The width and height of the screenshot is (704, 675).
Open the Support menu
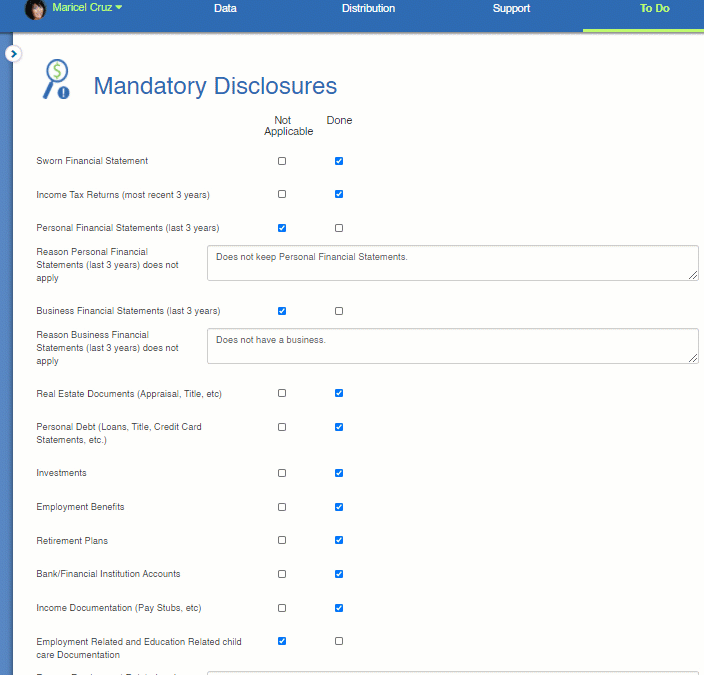click(511, 8)
